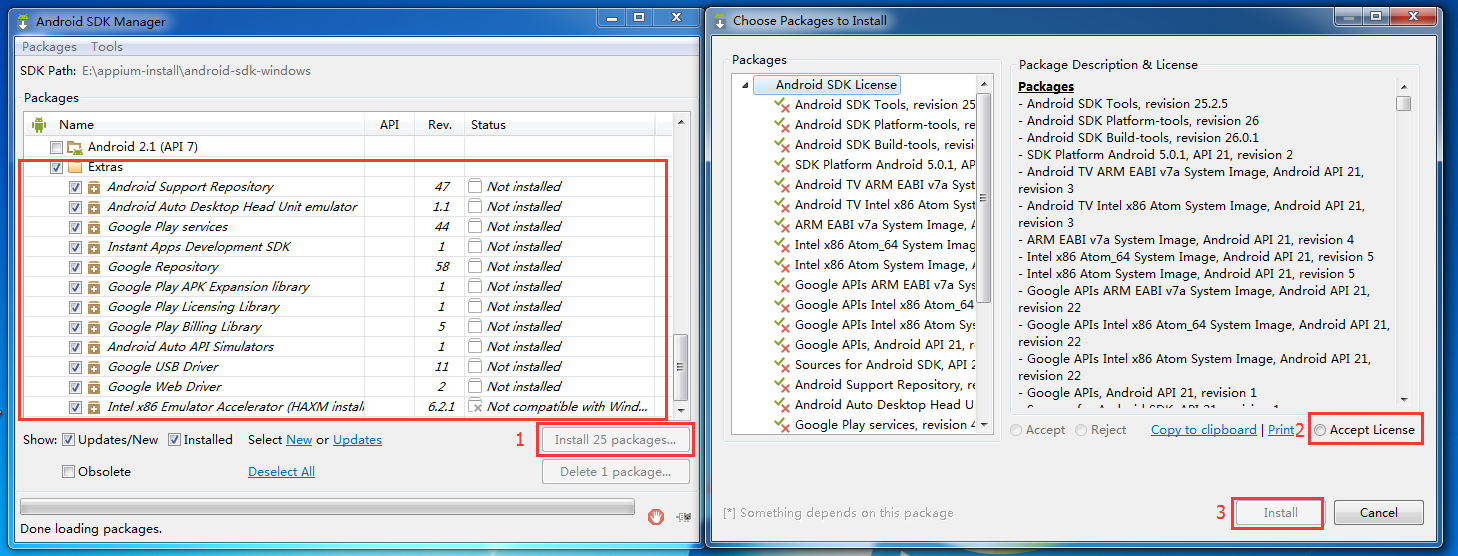
Task: Click Delete 1 package button
Action: pyautogui.click(x=616, y=472)
